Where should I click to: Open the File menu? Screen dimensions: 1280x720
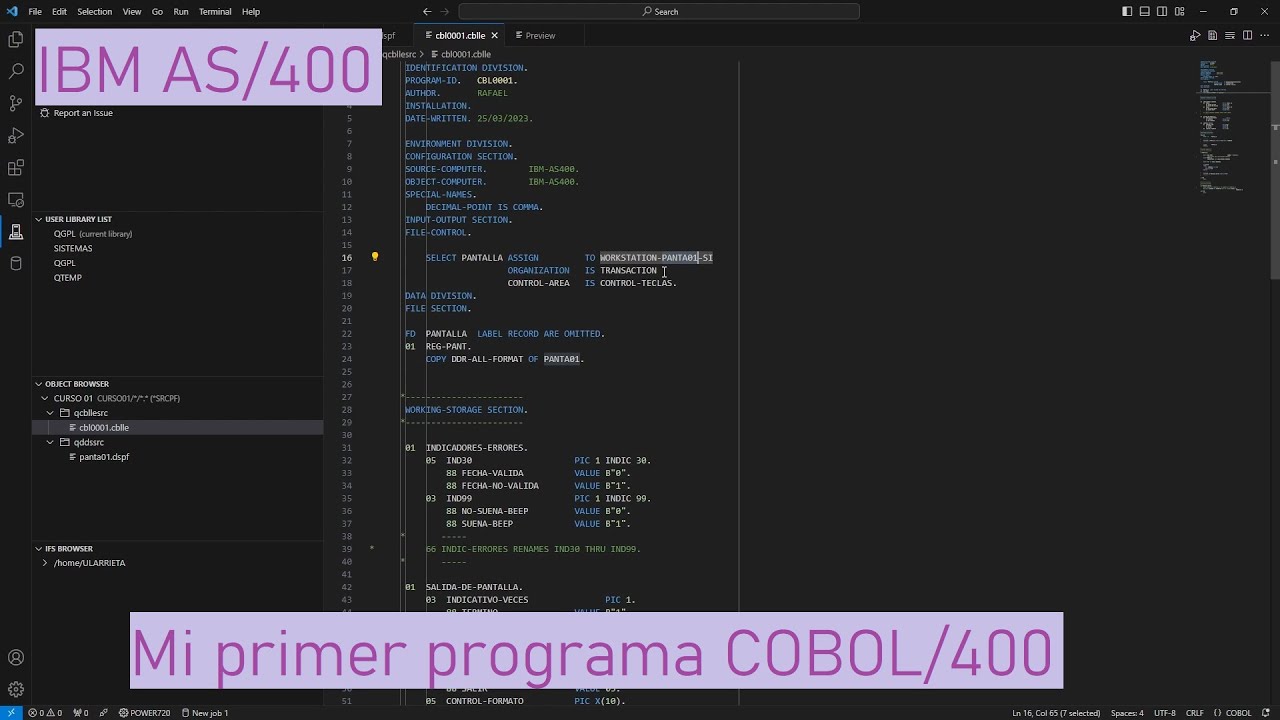click(35, 12)
